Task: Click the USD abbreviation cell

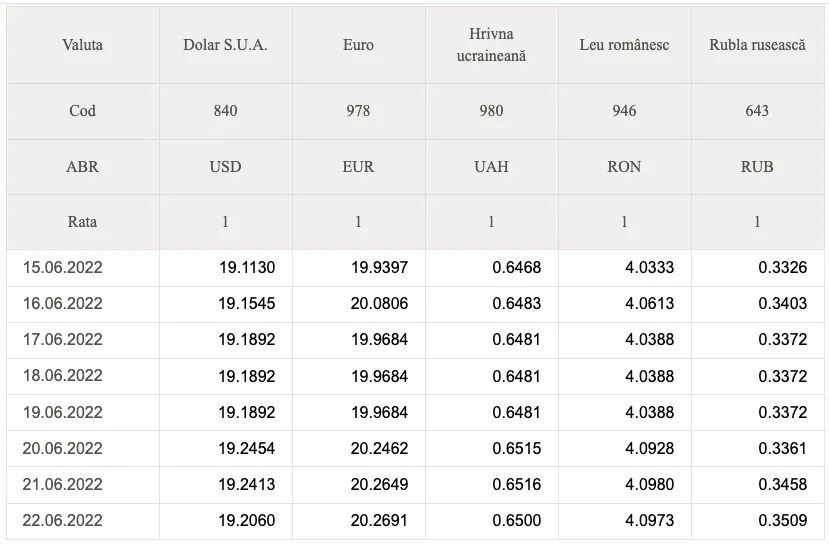Action: click(x=225, y=167)
